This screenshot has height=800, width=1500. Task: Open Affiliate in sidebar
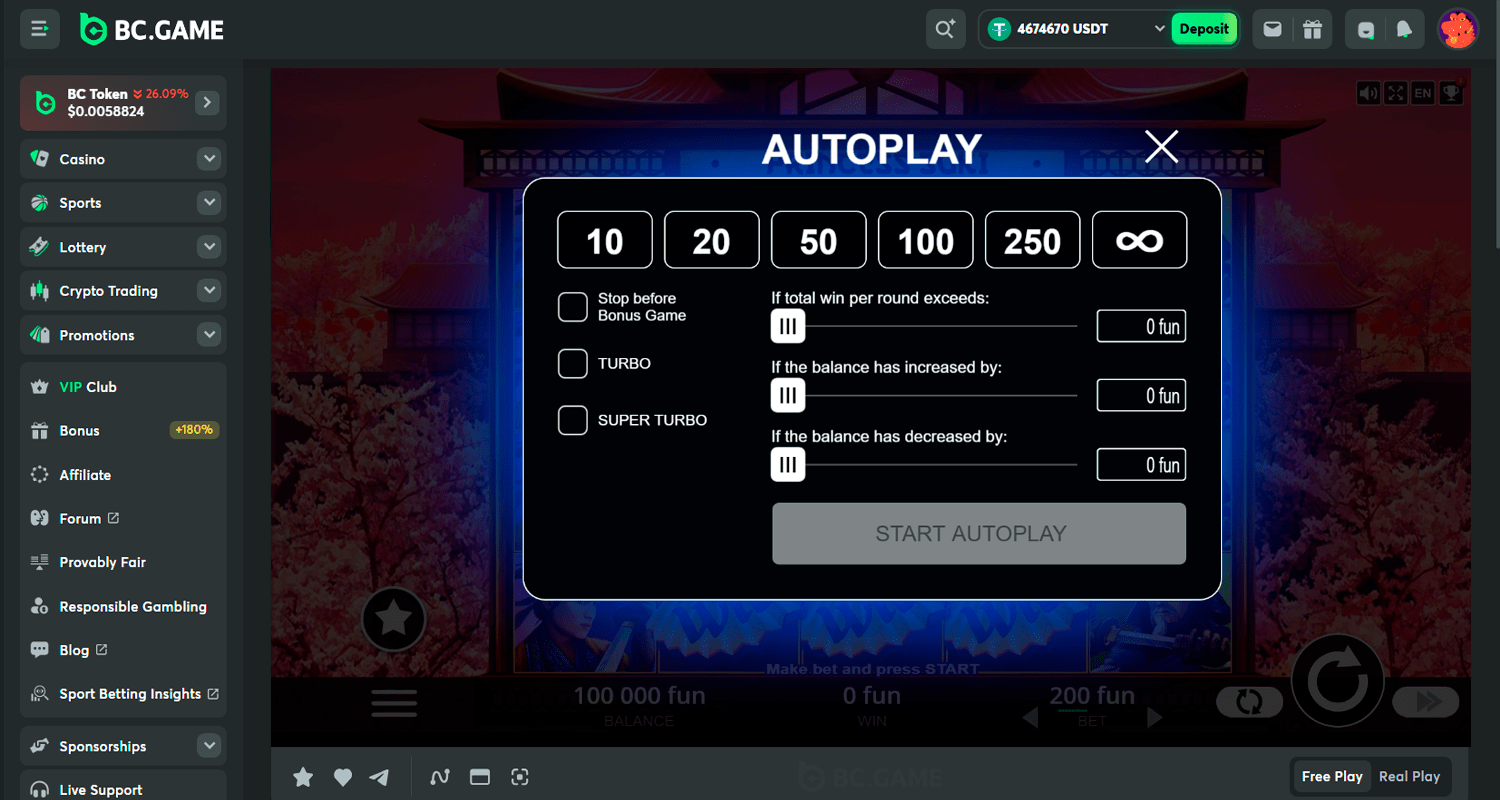[123, 475]
